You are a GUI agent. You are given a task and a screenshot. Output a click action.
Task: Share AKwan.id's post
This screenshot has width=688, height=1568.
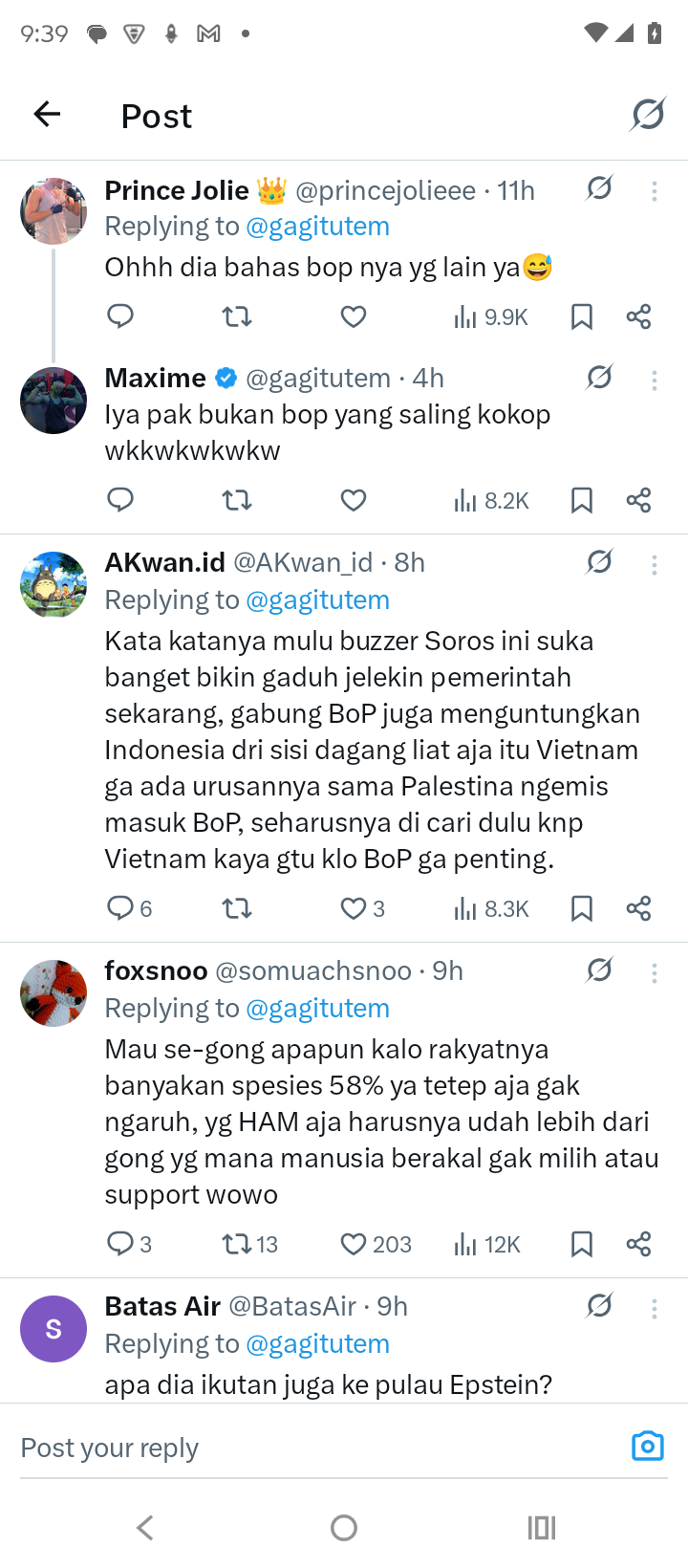pyautogui.click(x=638, y=908)
